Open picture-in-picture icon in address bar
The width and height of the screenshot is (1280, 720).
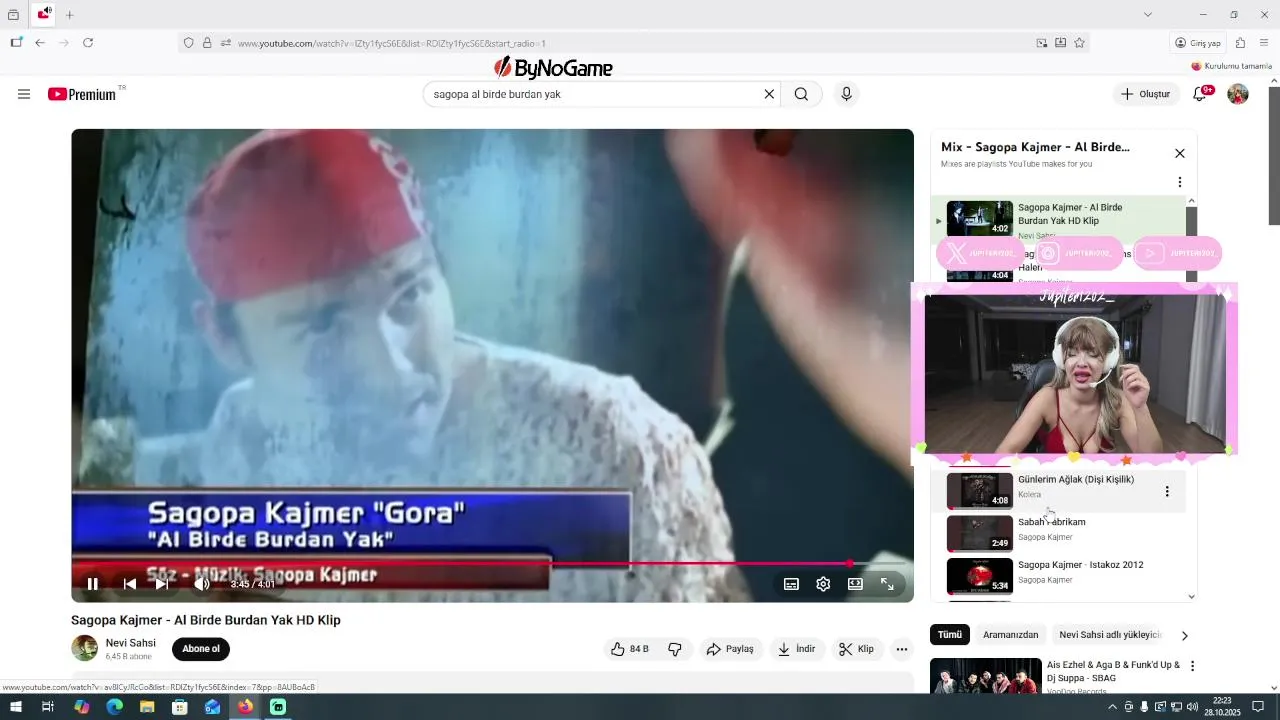1042,43
